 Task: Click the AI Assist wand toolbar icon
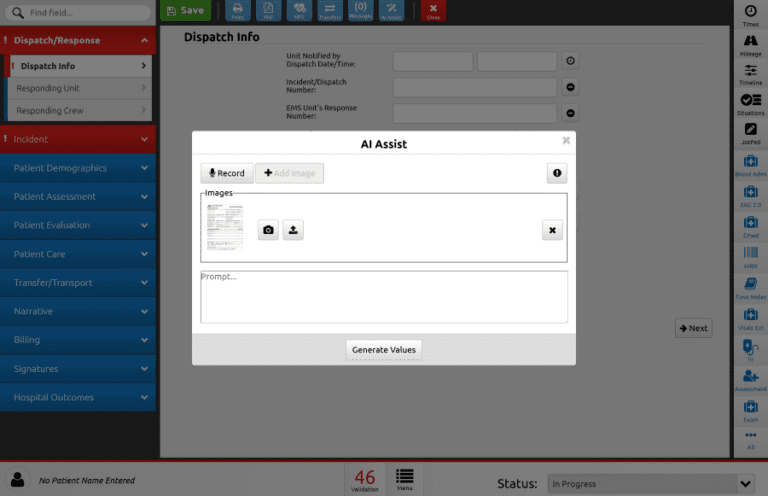coord(391,10)
